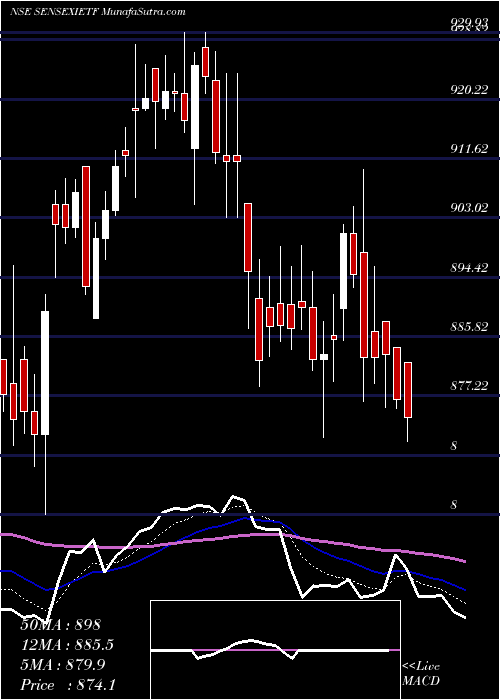Click the <<Live MACD label
This screenshot has height=700, width=500.
coord(421,674)
